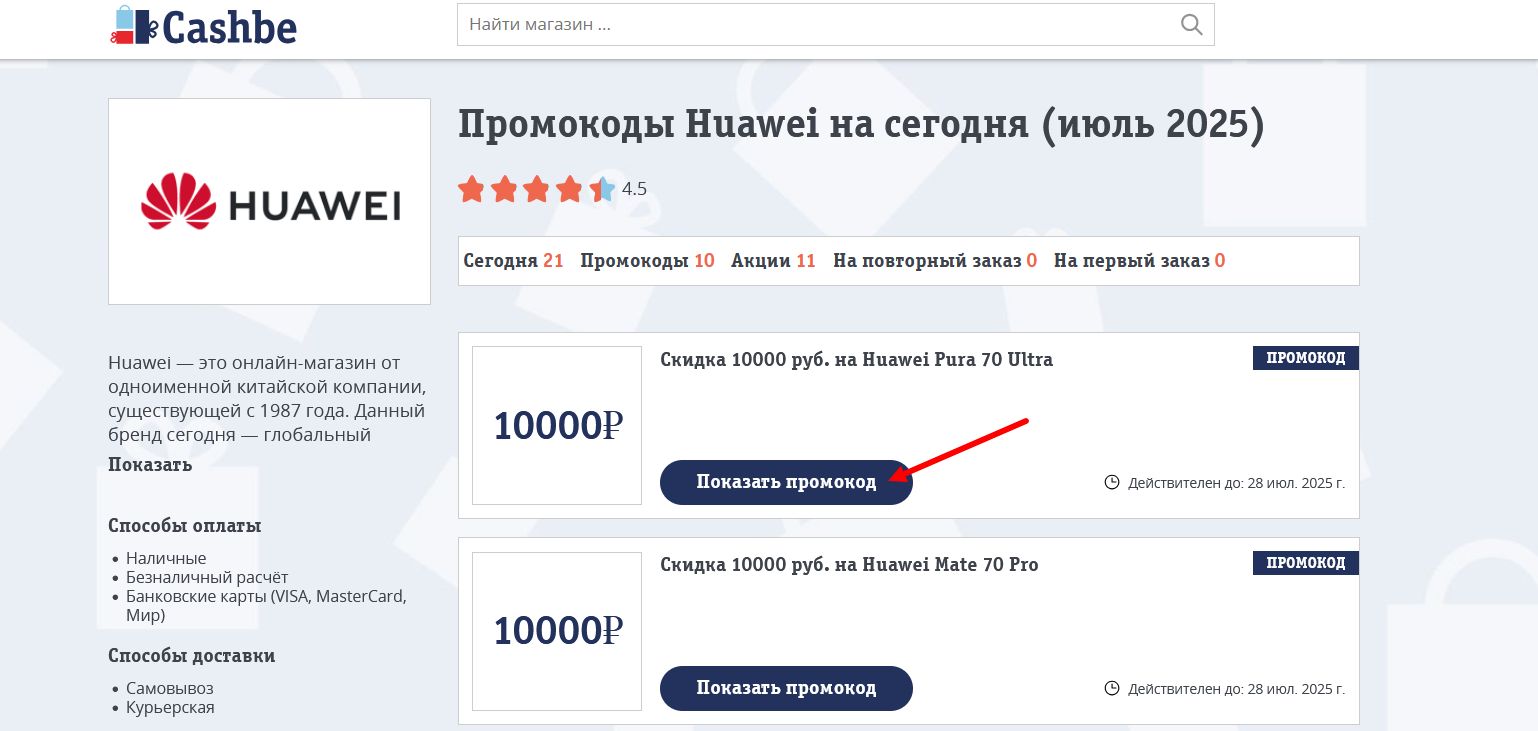
Task: Show promo code for Huawei Pura 70 Ultra
Action: [786, 482]
